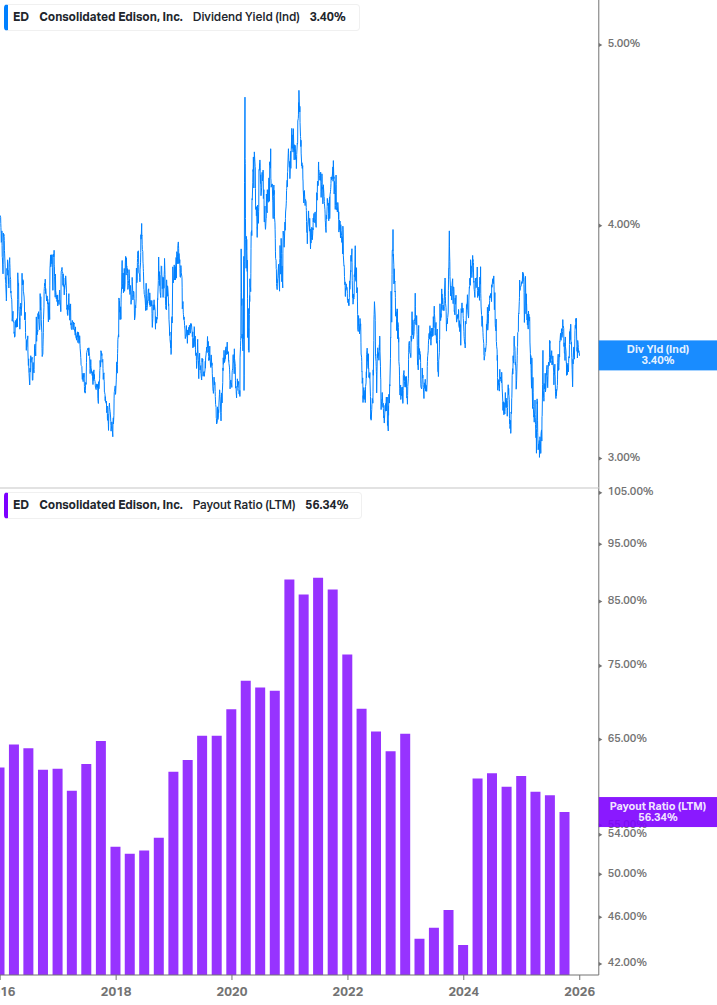
Task: Click the 2026 marker on the time axis
Action: click(x=579, y=992)
